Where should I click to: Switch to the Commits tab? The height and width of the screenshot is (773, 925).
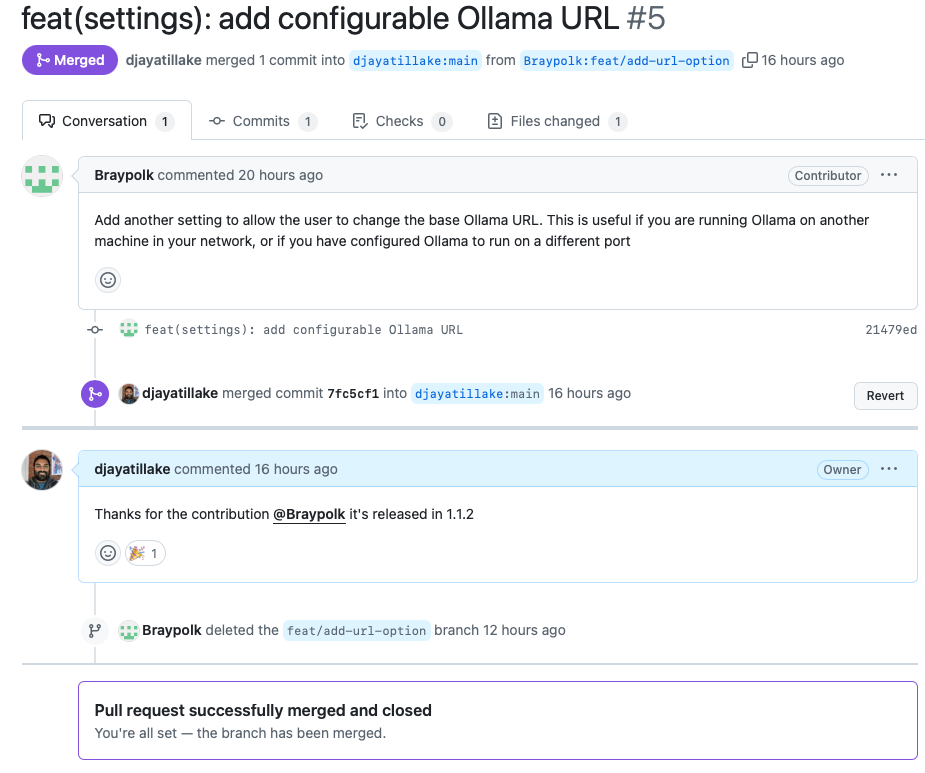point(263,121)
